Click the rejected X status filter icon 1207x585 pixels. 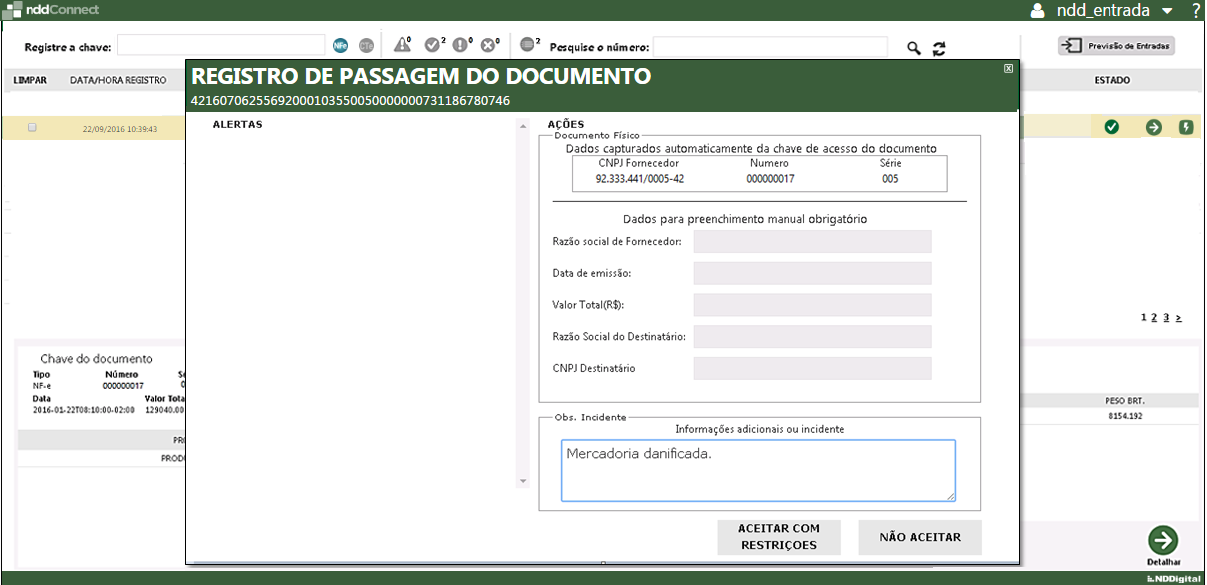(x=489, y=44)
